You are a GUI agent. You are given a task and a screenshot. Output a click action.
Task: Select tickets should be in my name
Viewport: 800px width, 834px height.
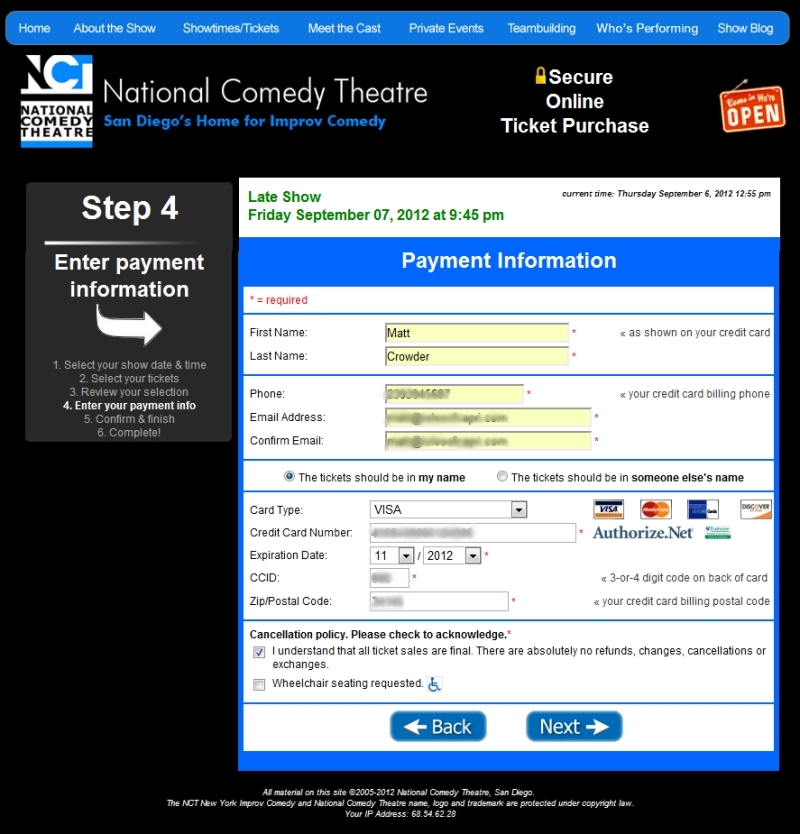pyautogui.click(x=290, y=477)
